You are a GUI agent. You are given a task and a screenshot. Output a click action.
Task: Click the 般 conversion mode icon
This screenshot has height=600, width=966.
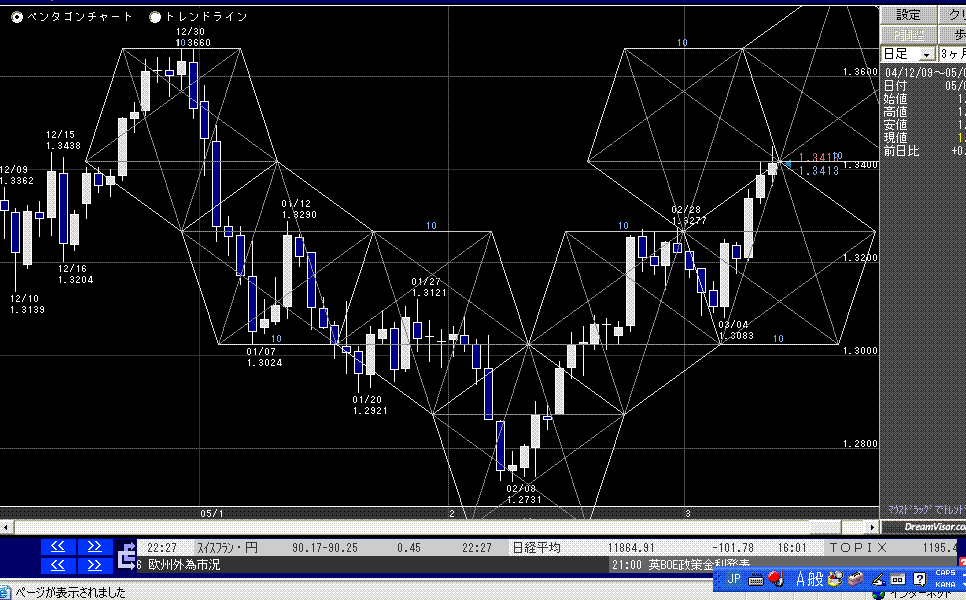[x=816, y=579]
